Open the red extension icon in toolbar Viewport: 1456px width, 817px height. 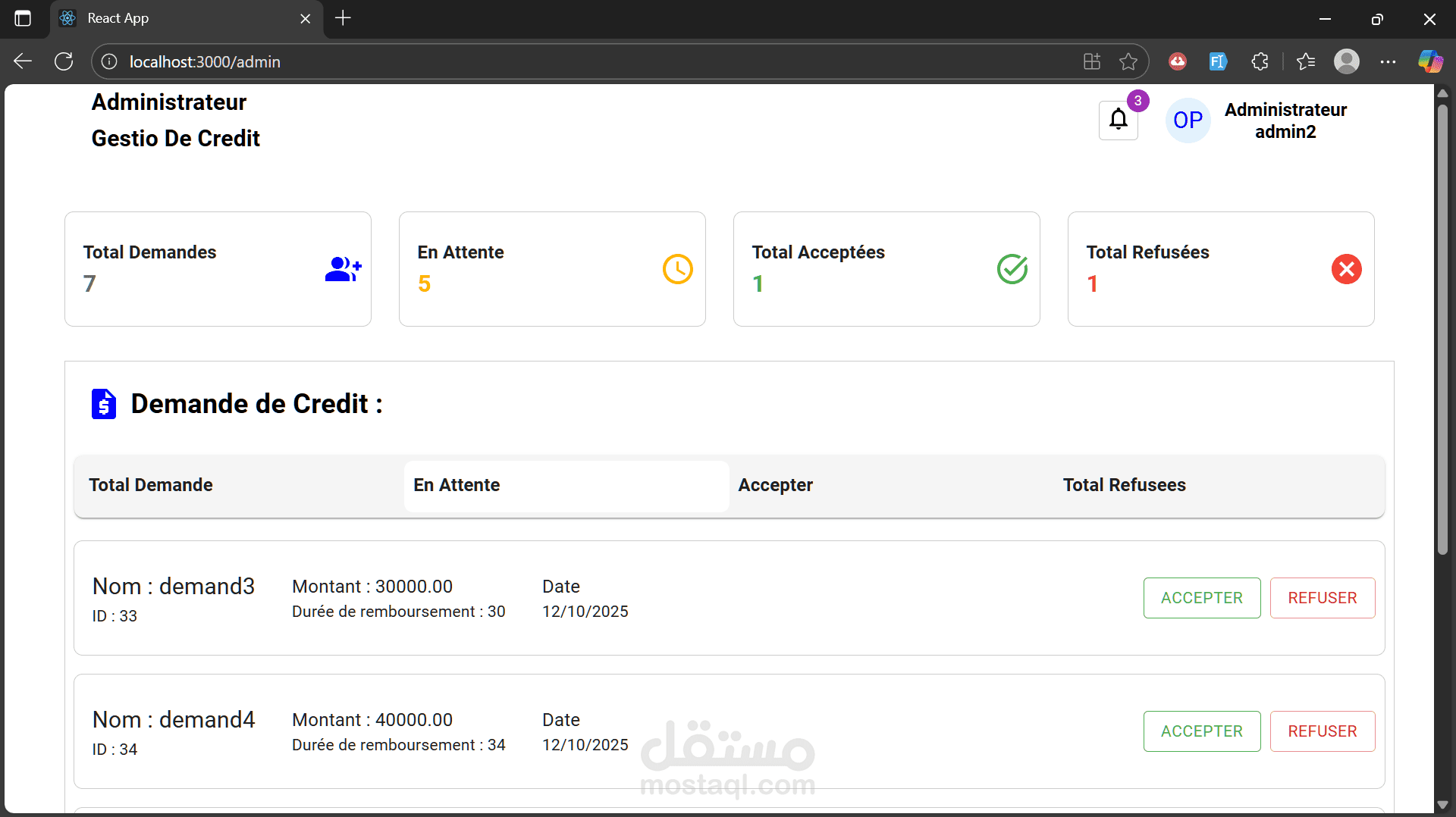[x=1178, y=61]
